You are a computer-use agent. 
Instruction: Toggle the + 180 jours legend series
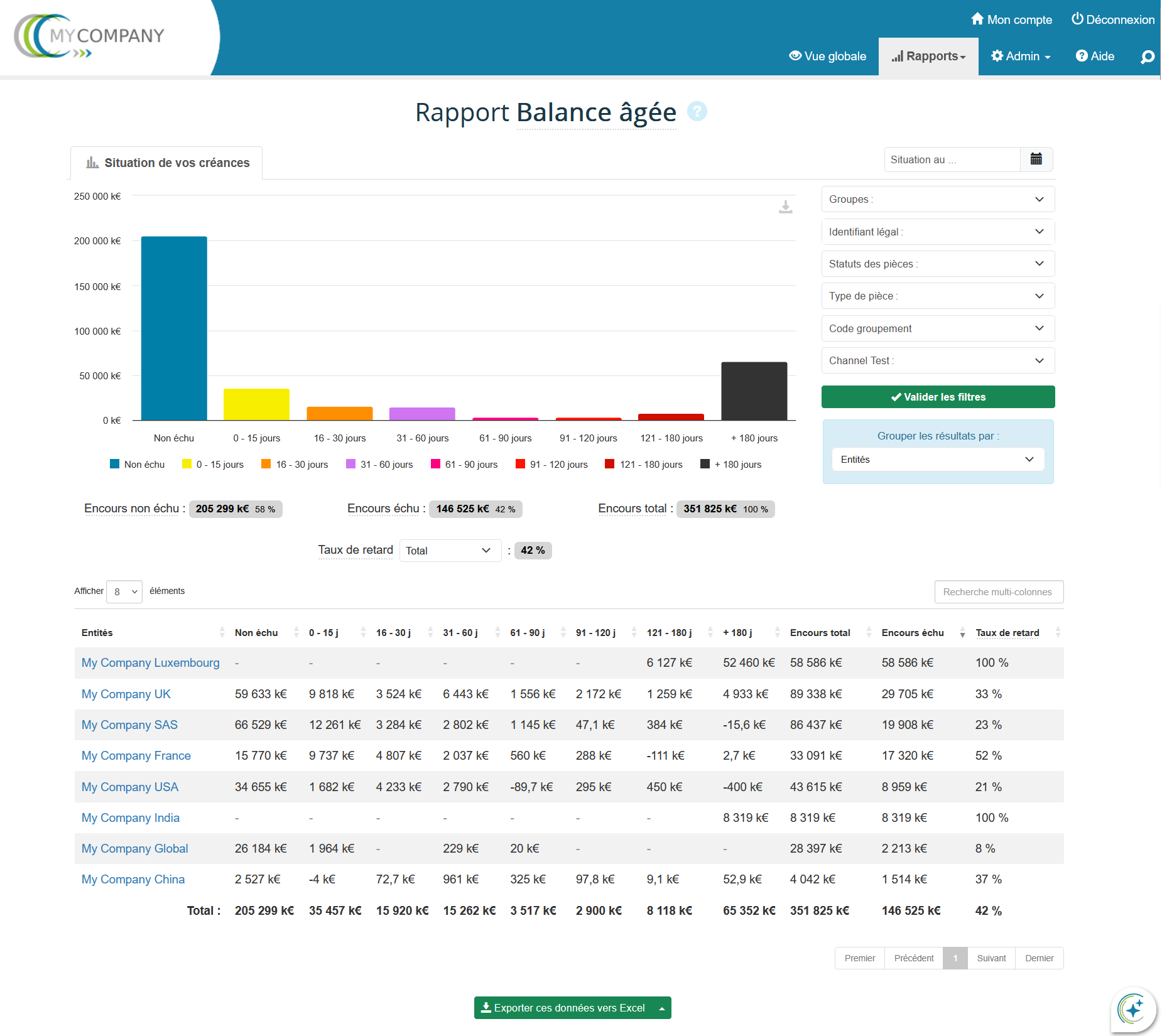coord(731,465)
